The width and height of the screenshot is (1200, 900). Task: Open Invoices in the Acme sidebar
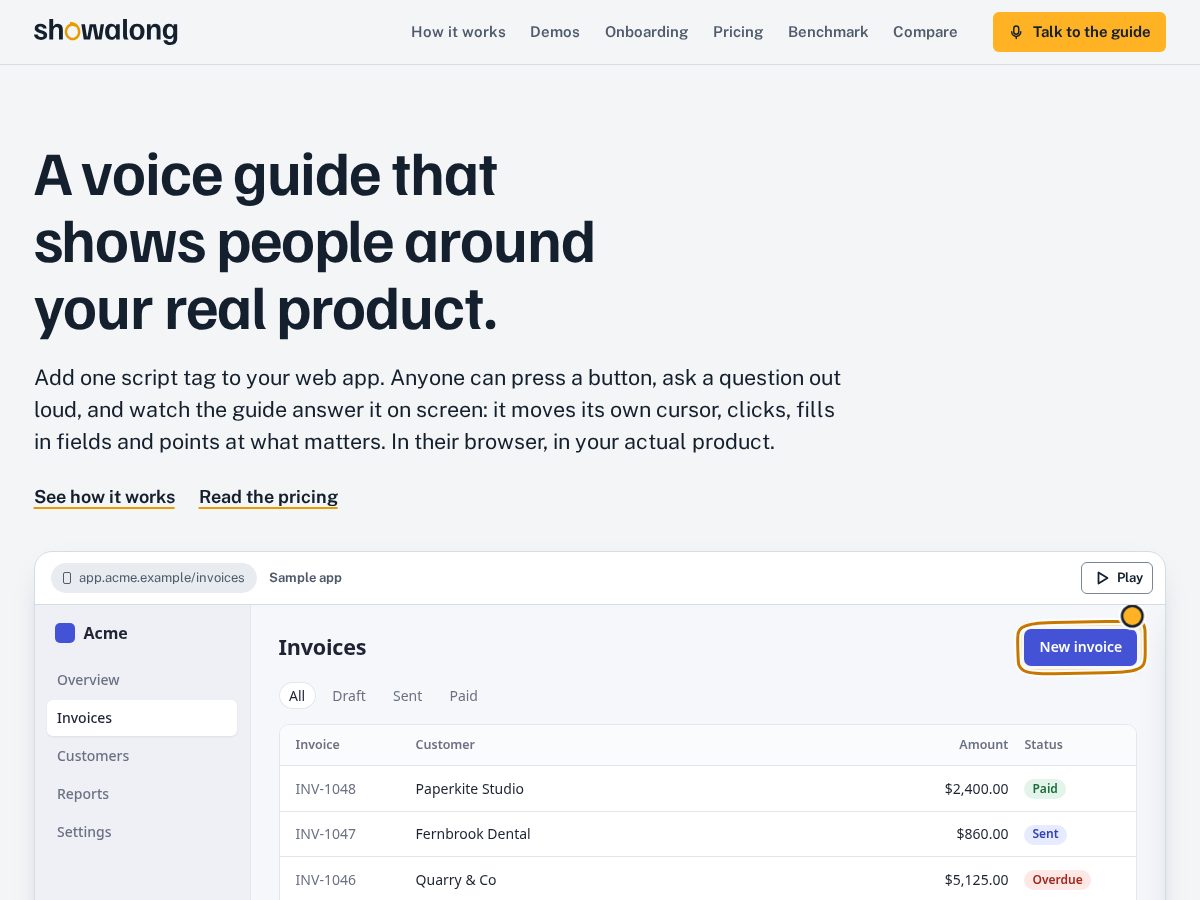[x=142, y=718]
